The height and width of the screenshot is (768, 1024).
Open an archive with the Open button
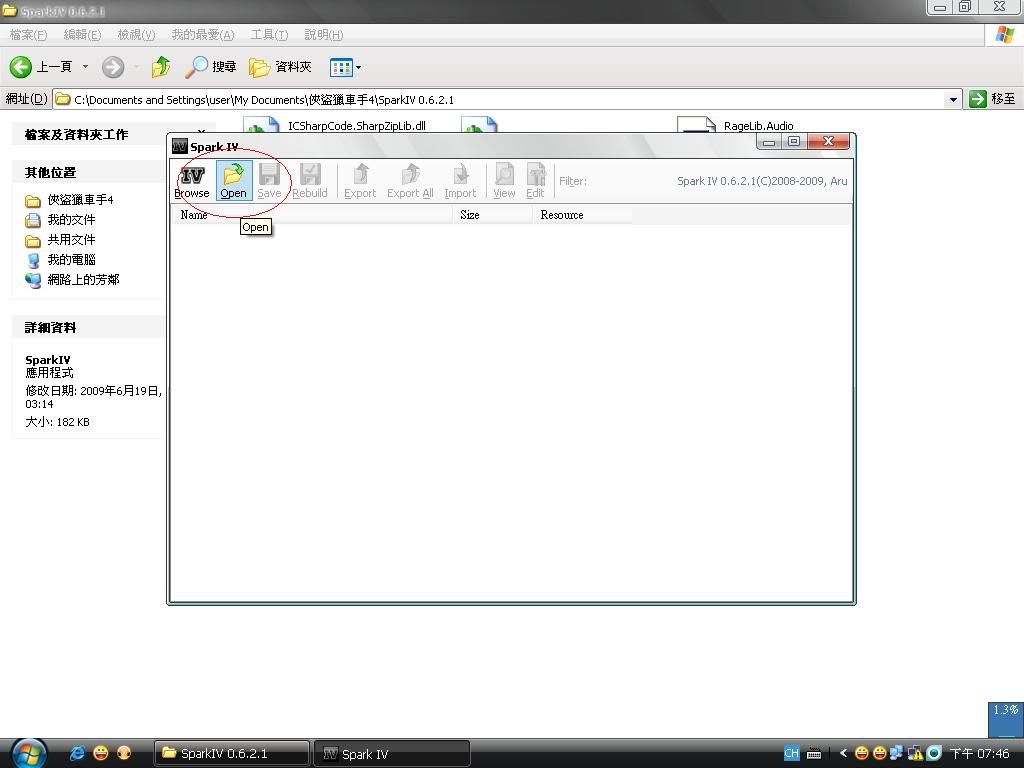tap(233, 181)
